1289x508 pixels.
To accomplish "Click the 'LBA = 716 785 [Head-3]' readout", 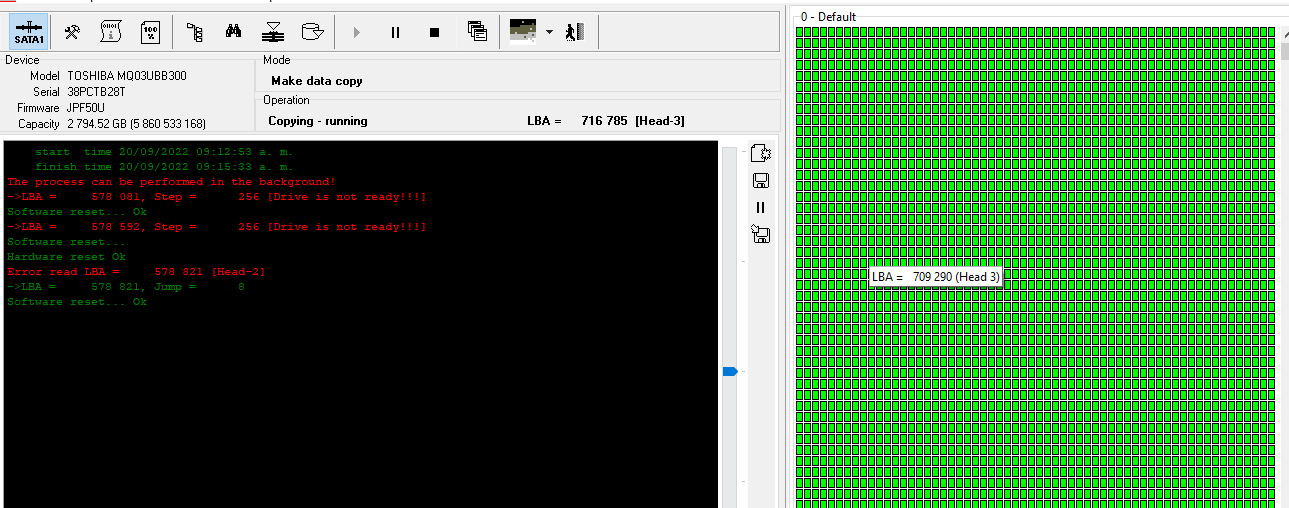I will point(606,121).
